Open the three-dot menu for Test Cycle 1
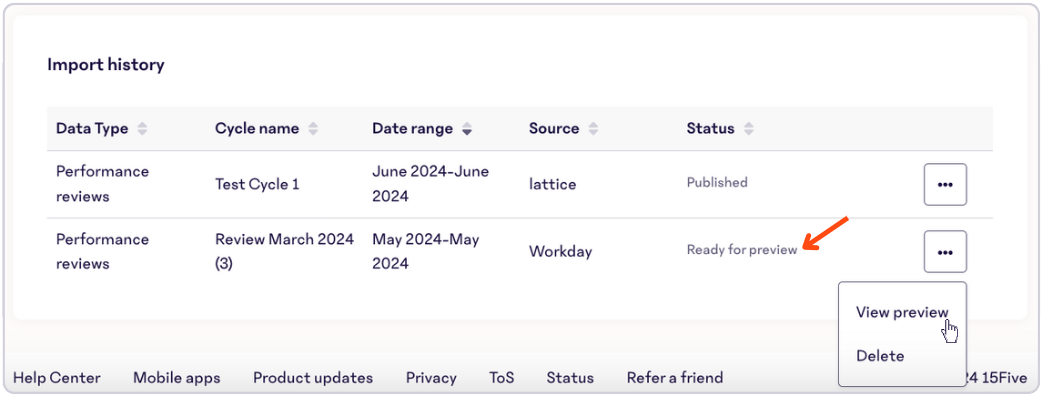Image resolution: width=1043 pixels, height=397 pixels. 945,184
